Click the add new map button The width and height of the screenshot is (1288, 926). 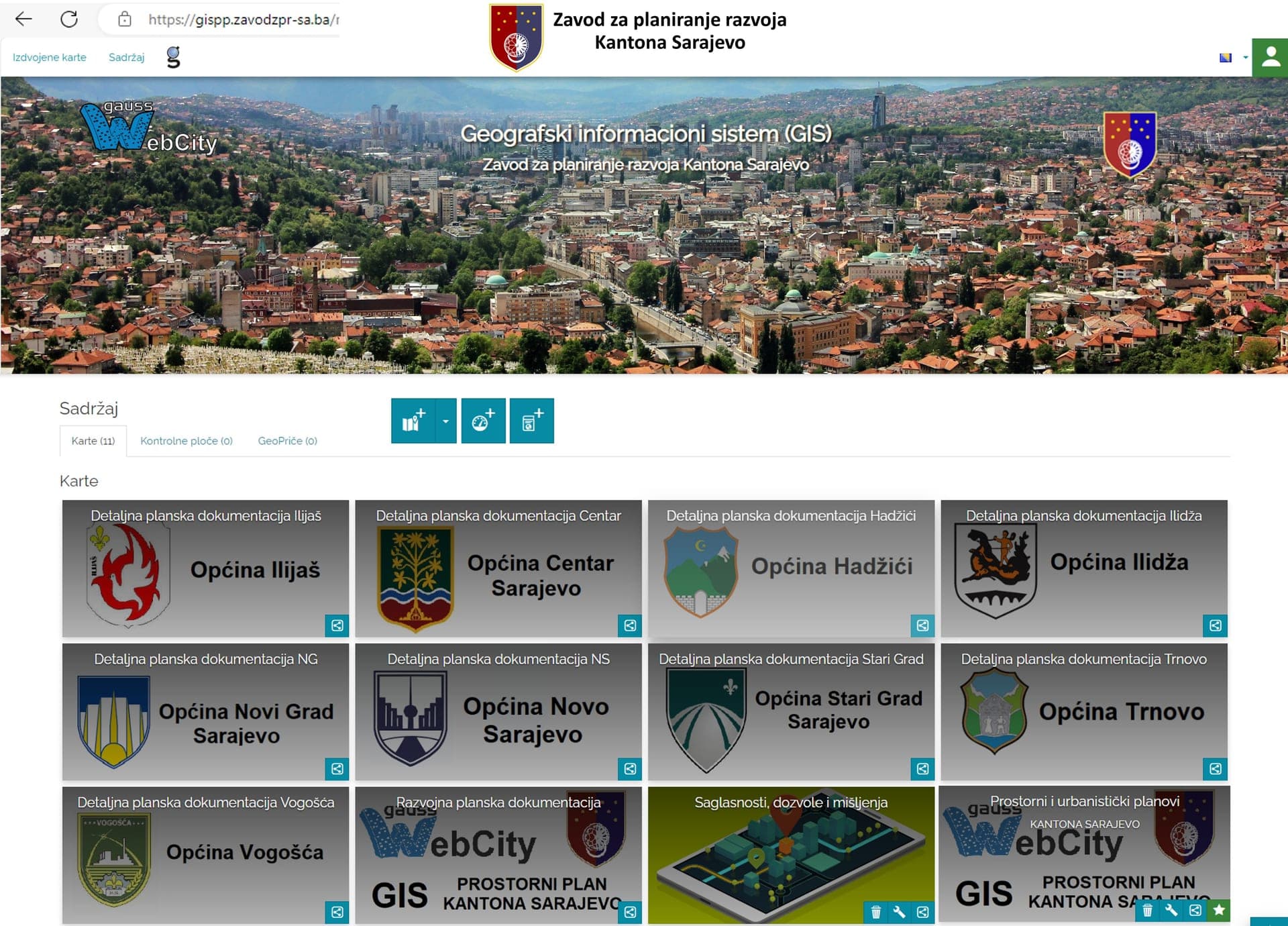[413, 421]
